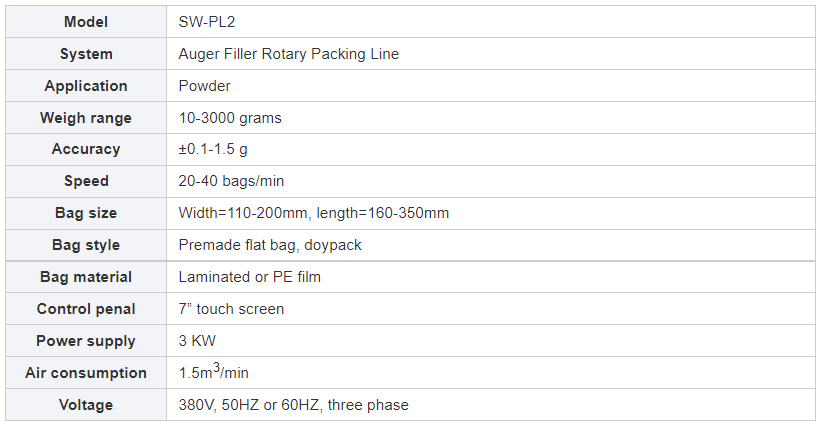The height and width of the screenshot is (428, 822).
Task: Select Laminated or PE film value
Action: pos(249,277)
